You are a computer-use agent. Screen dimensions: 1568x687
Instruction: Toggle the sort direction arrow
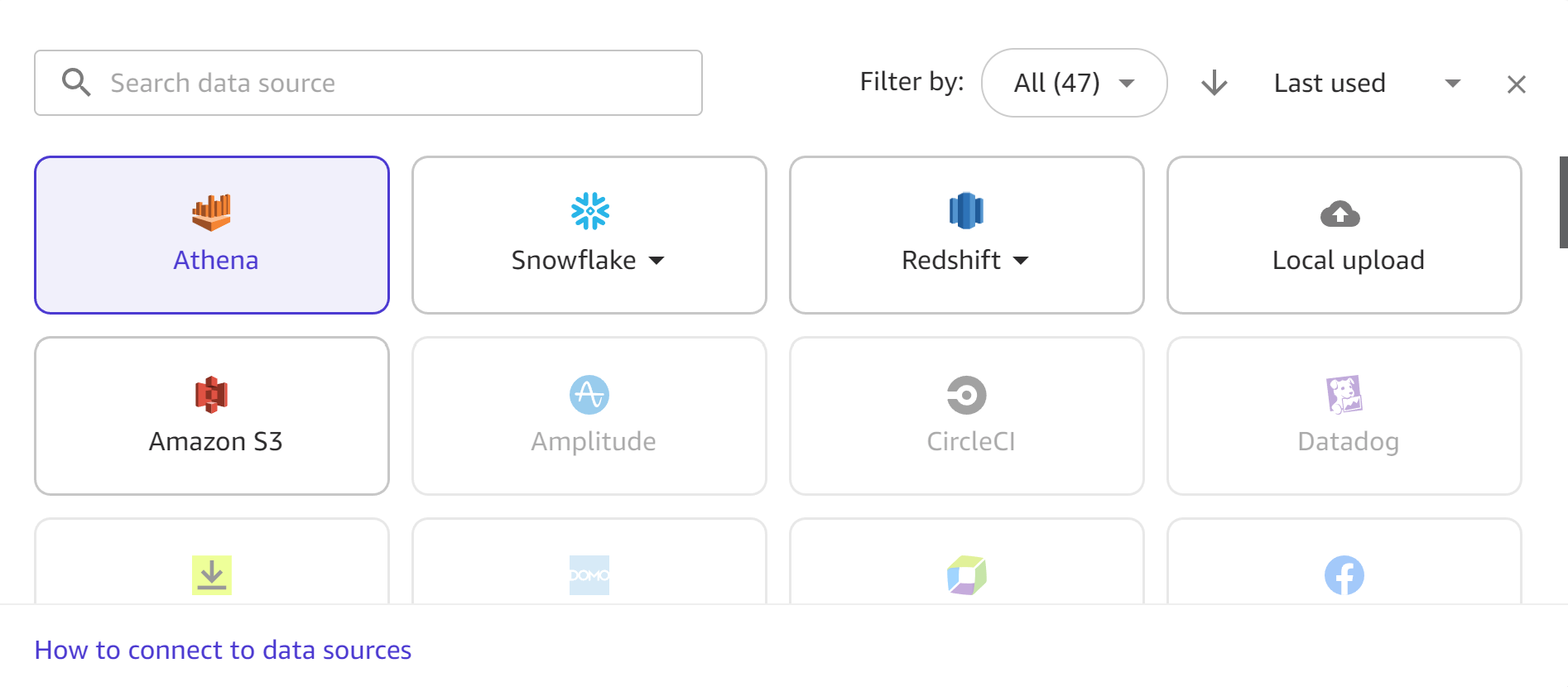point(1214,83)
